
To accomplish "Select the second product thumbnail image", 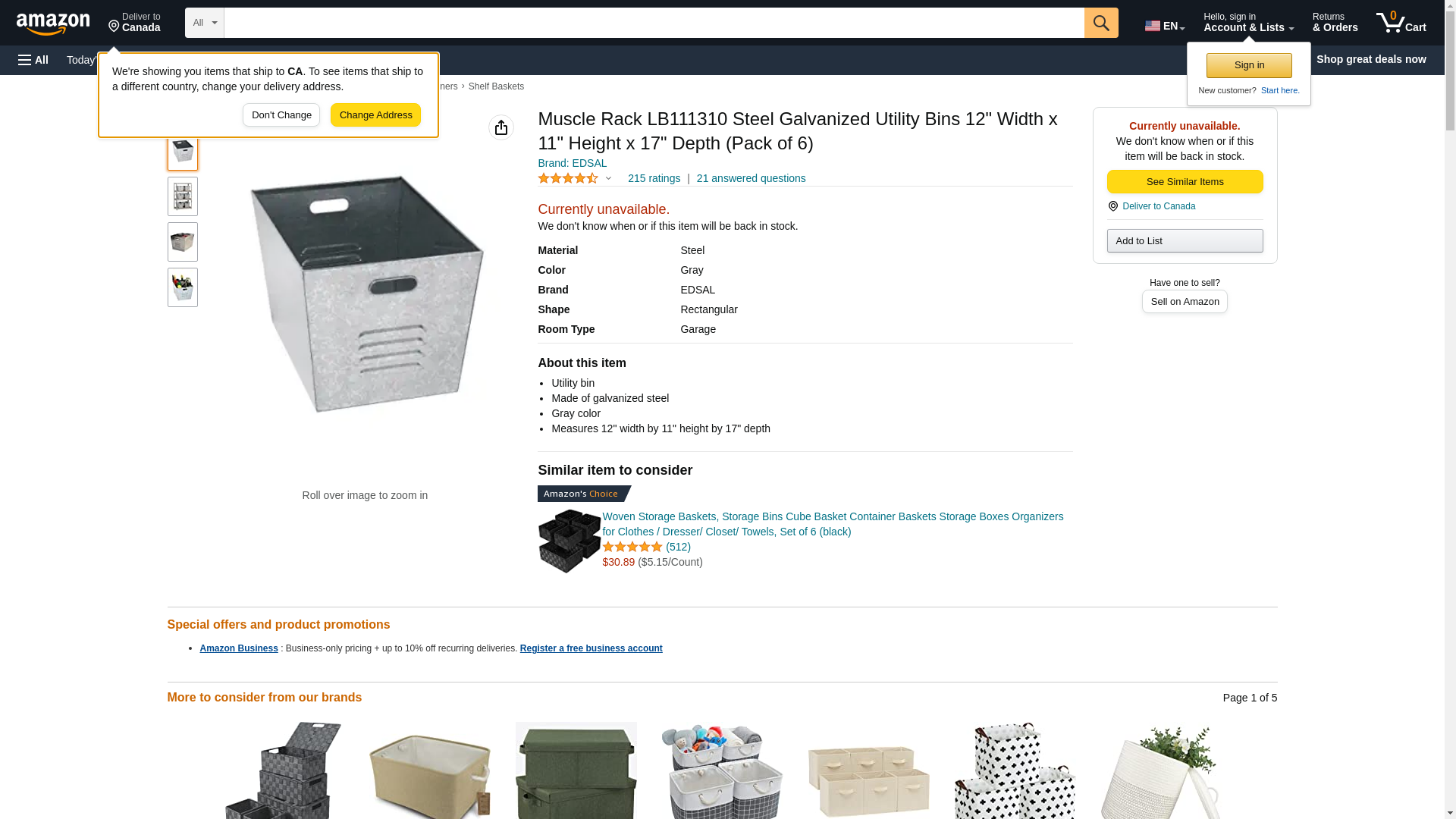I will tap(183, 196).
